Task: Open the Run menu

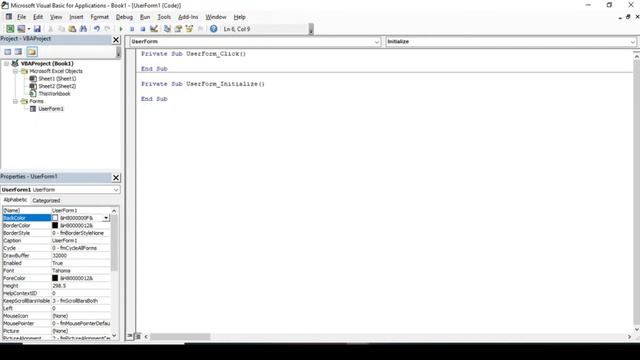Action: [145, 17]
